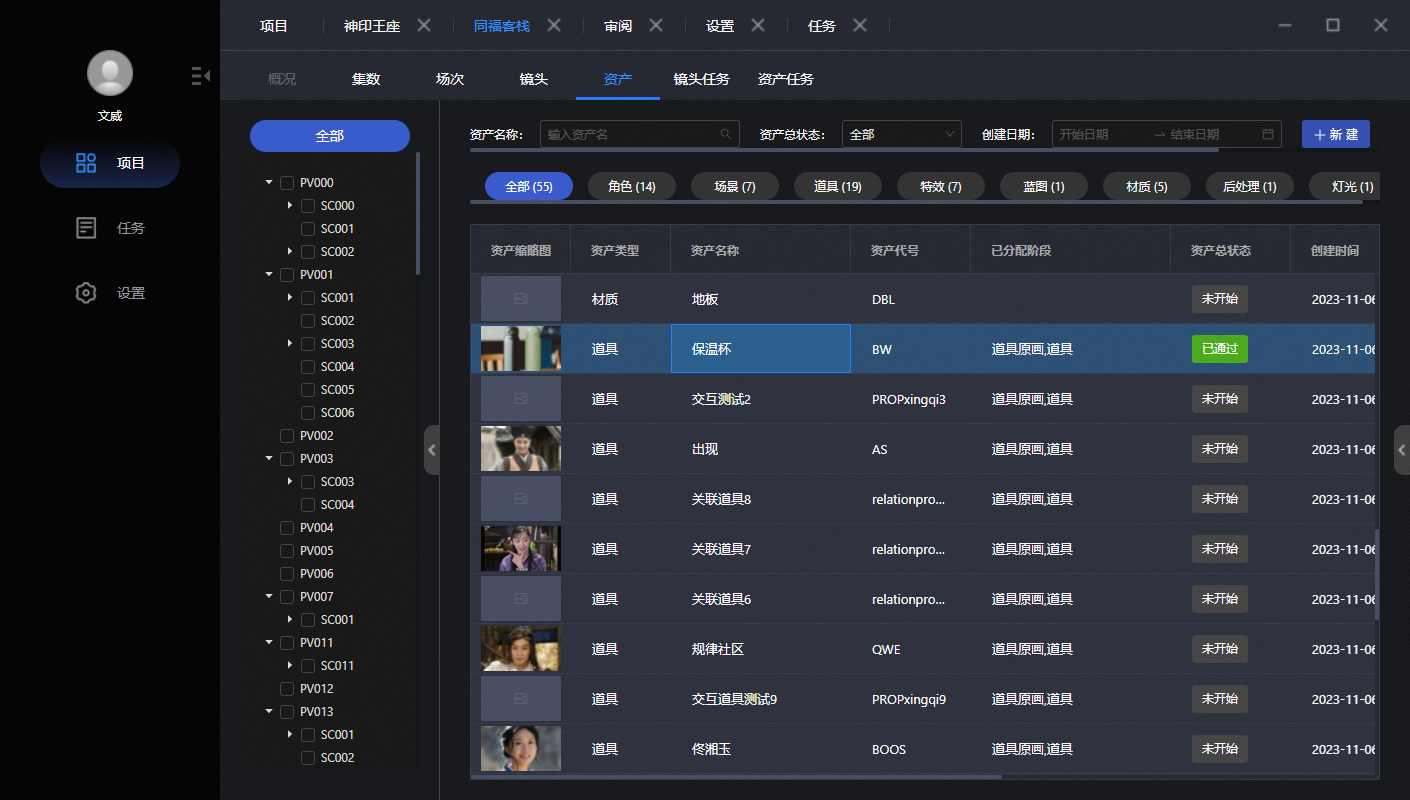Check the PV012 checkbox
Screen dimensions: 1410x800
pyautogui.click(x=287, y=689)
